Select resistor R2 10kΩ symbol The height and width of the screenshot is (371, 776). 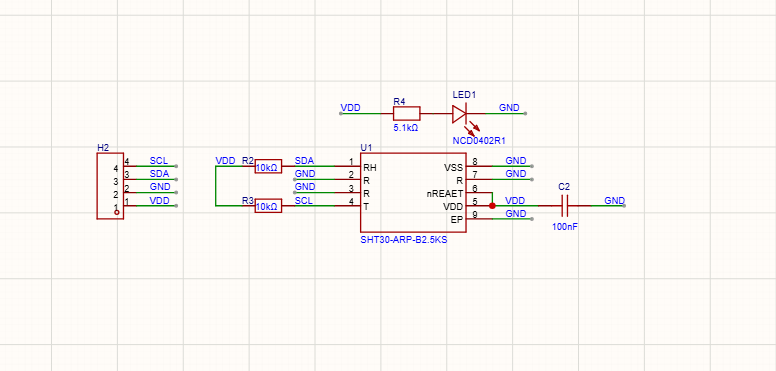(x=268, y=167)
